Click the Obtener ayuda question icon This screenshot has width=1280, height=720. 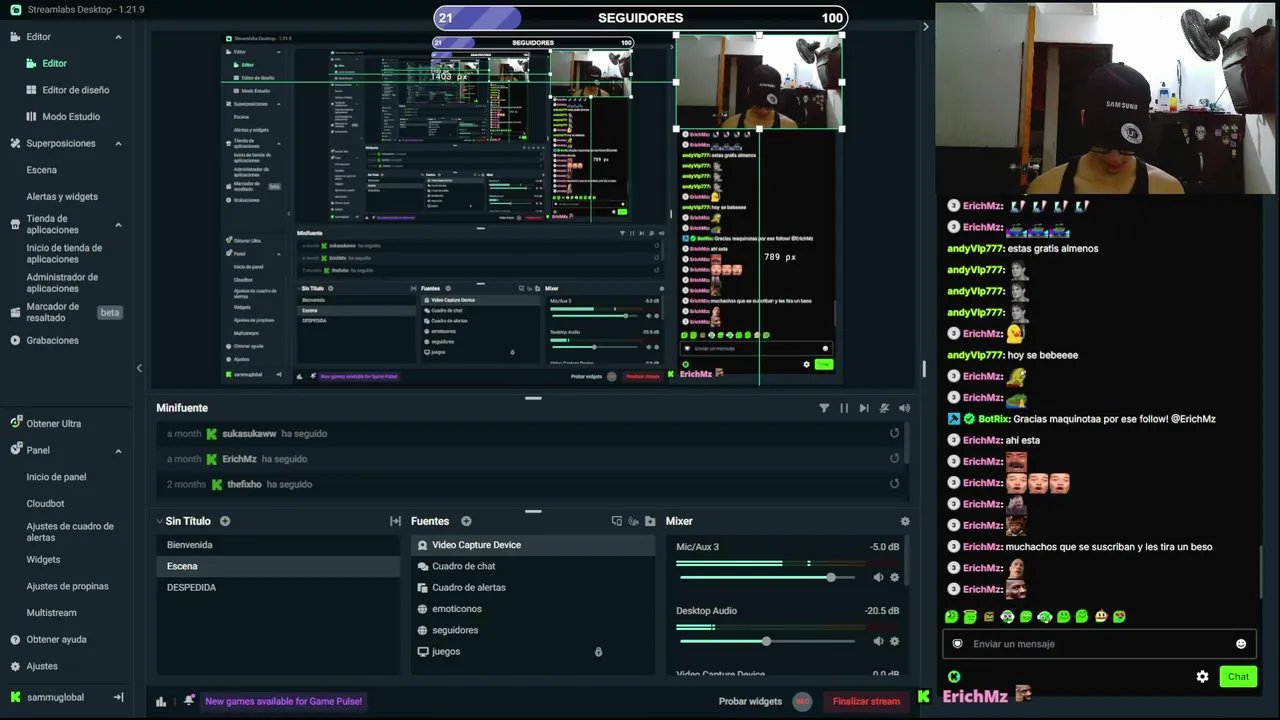(x=15, y=639)
